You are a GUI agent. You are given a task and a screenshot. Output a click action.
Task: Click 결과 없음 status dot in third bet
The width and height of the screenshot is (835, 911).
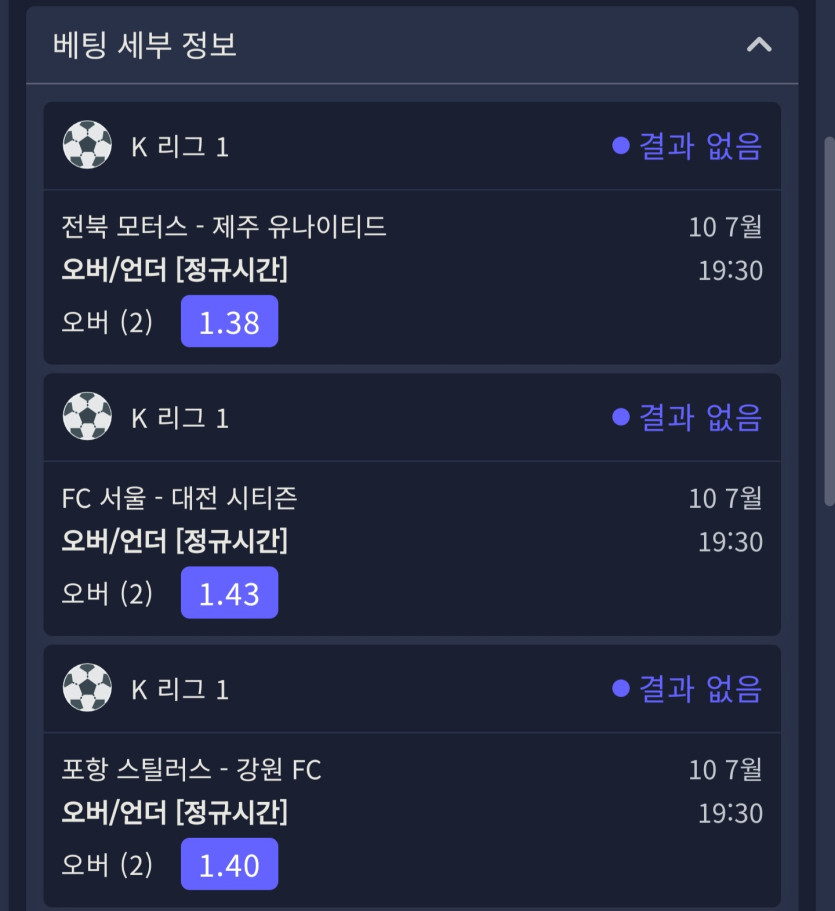click(621, 688)
